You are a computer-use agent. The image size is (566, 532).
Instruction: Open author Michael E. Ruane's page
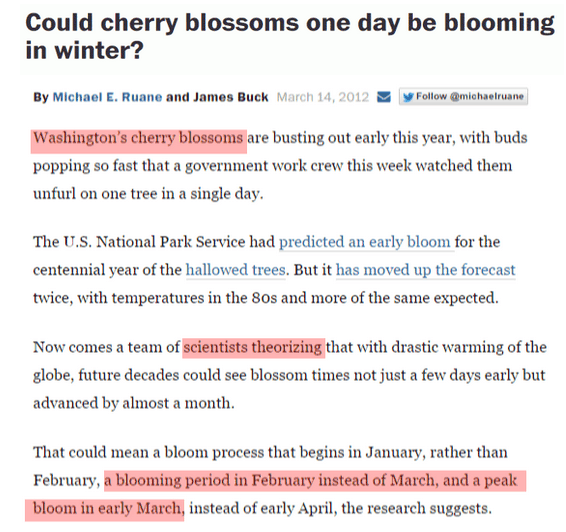point(107,97)
